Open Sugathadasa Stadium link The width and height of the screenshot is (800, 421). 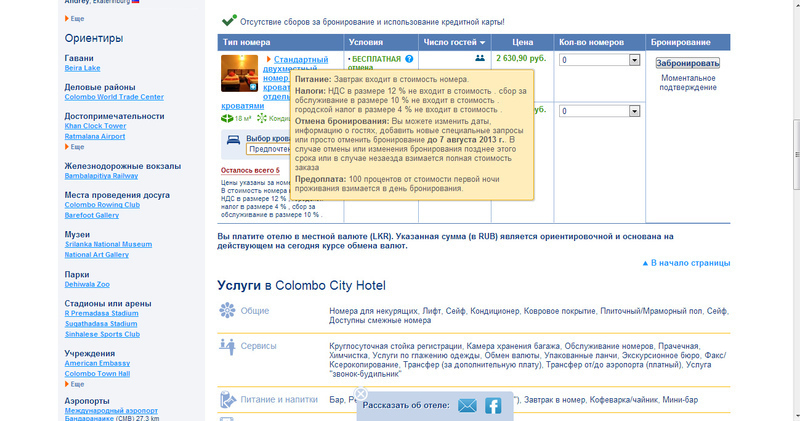(x=101, y=324)
